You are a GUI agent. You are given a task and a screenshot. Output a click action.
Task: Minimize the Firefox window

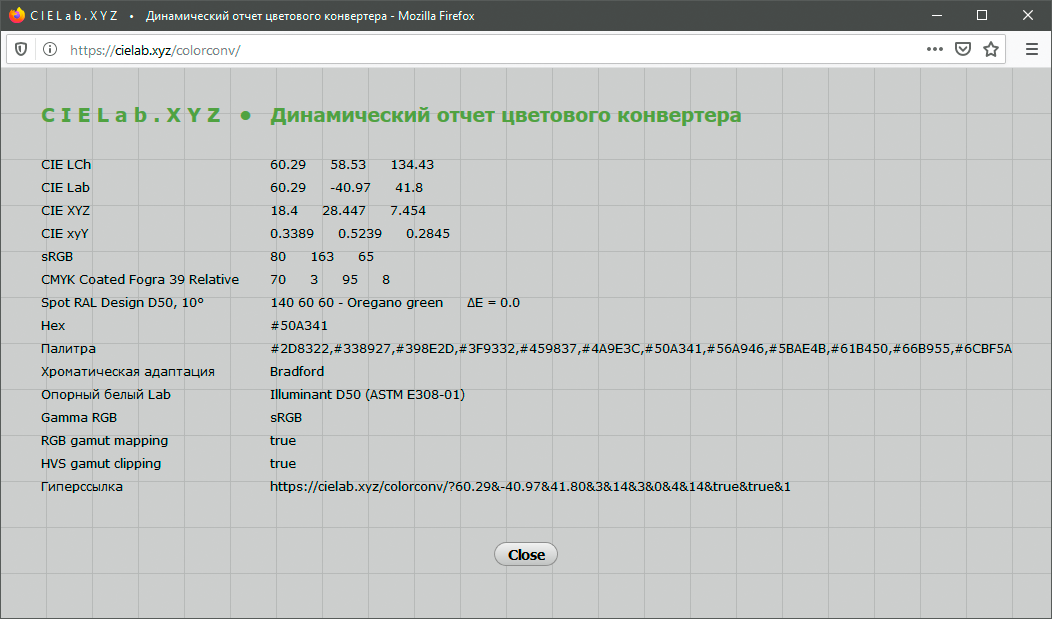936,16
